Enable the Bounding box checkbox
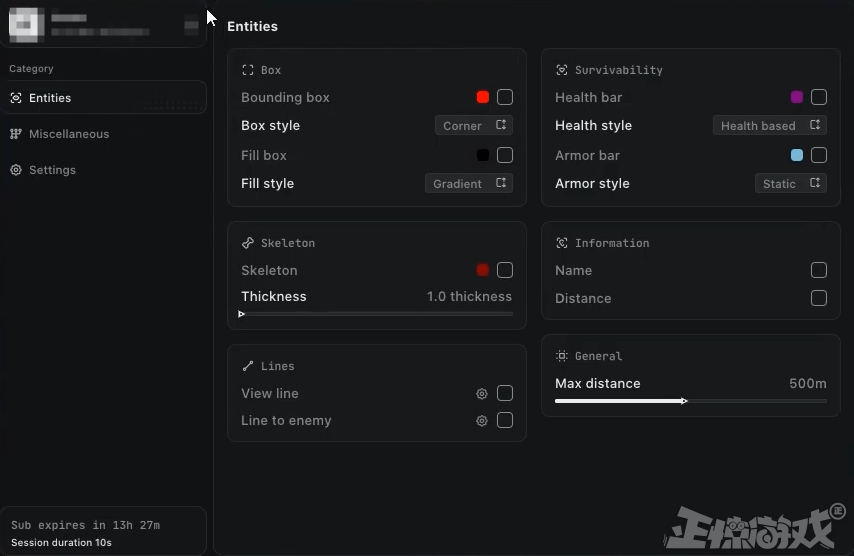Image resolution: width=854 pixels, height=556 pixels. (x=505, y=97)
